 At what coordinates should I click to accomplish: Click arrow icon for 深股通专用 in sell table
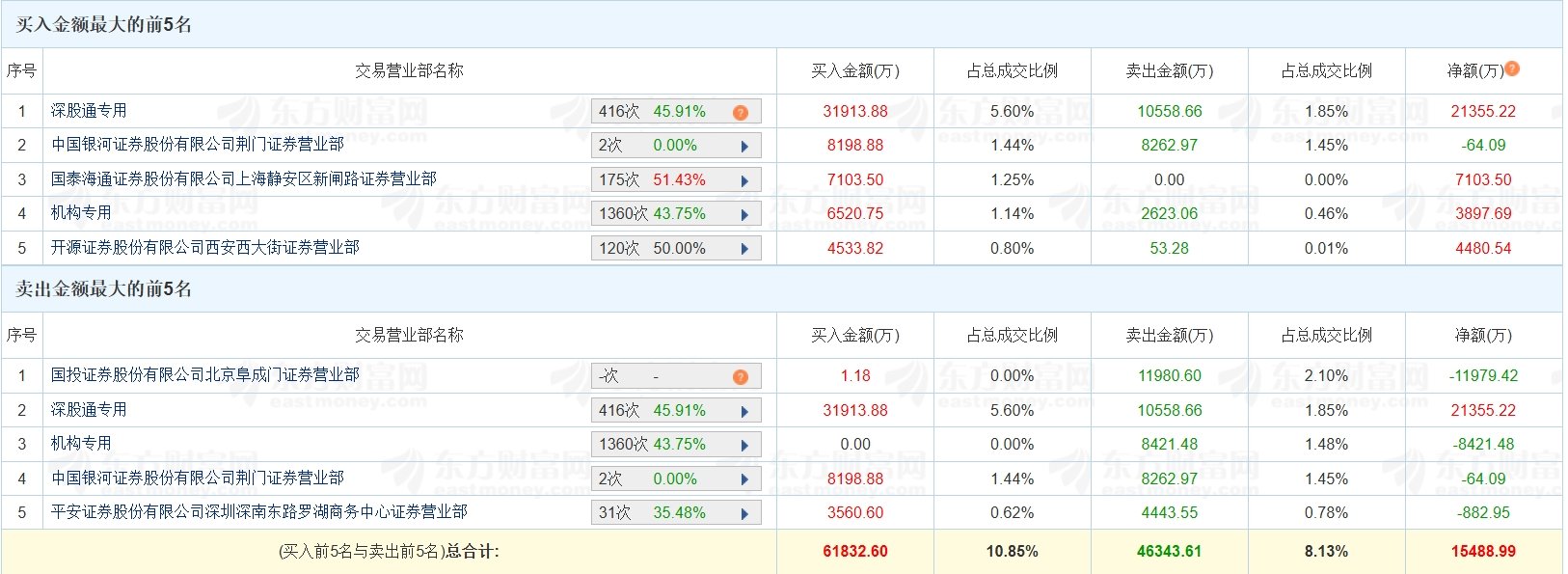click(744, 411)
